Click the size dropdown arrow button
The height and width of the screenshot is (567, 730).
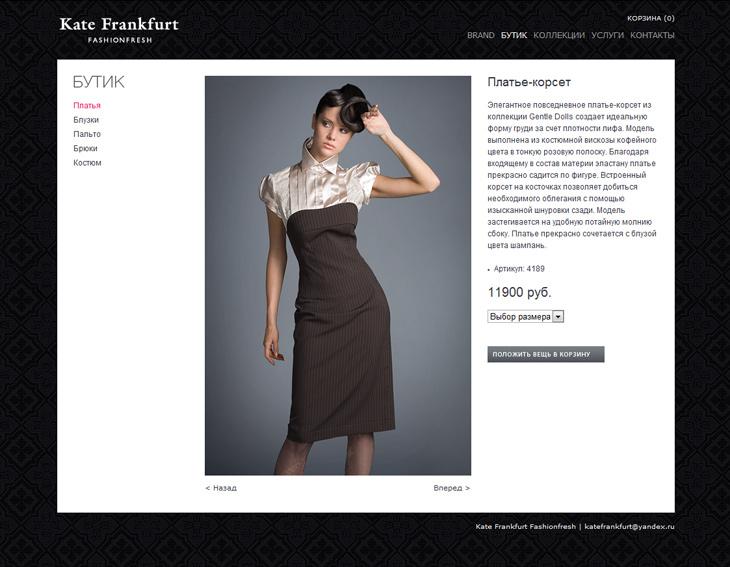[x=558, y=317]
